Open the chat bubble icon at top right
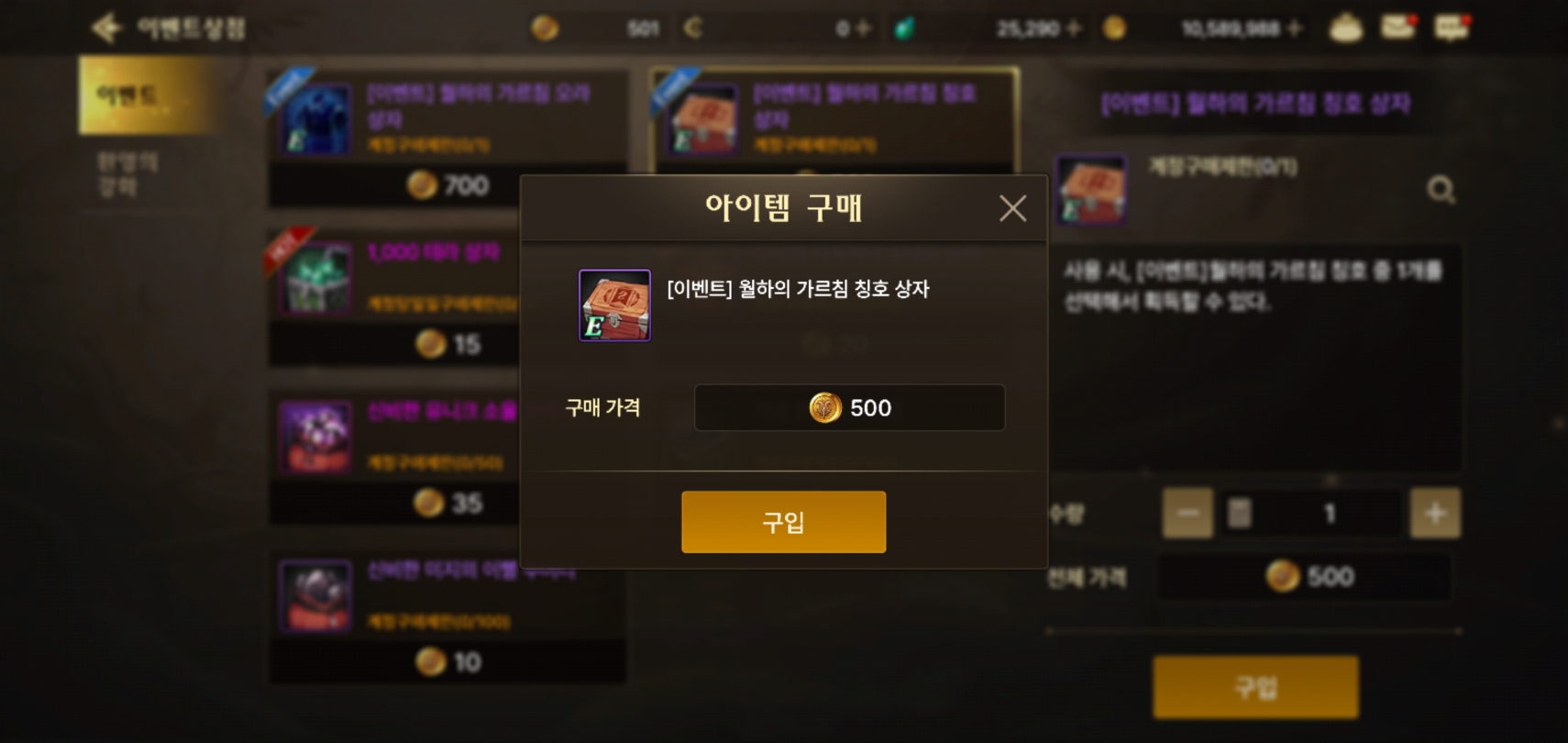 (1452, 28)
